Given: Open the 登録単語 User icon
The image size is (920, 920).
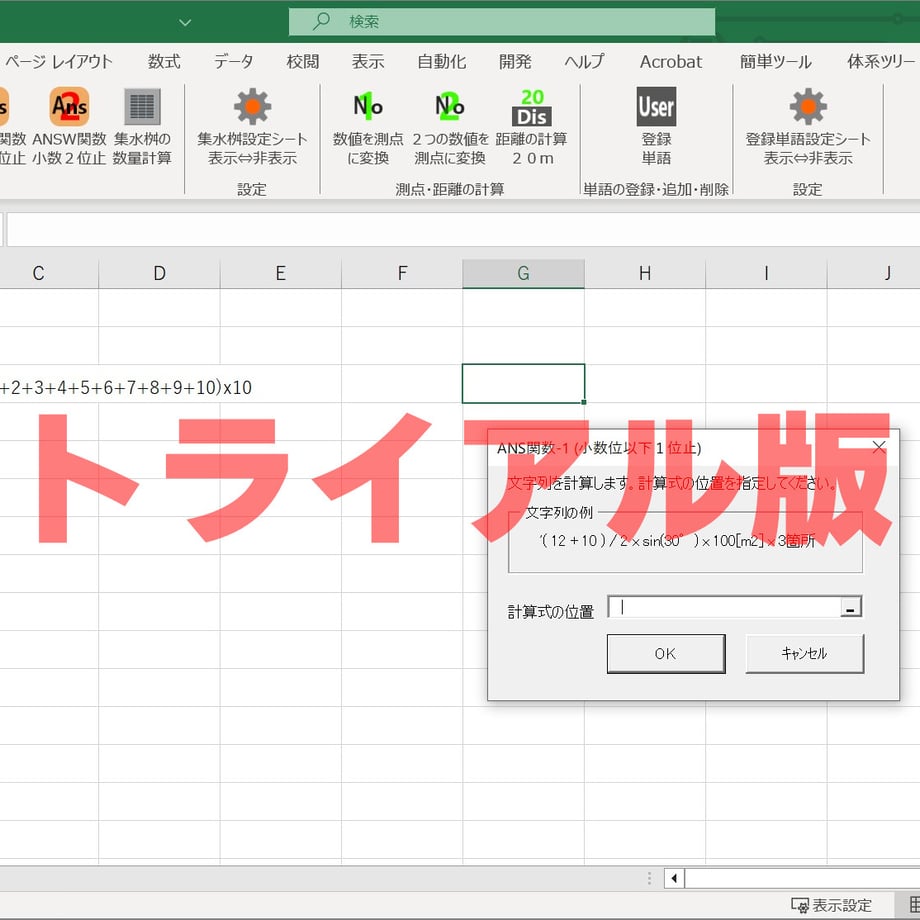Looking at the screenshot, I should 656,107.
